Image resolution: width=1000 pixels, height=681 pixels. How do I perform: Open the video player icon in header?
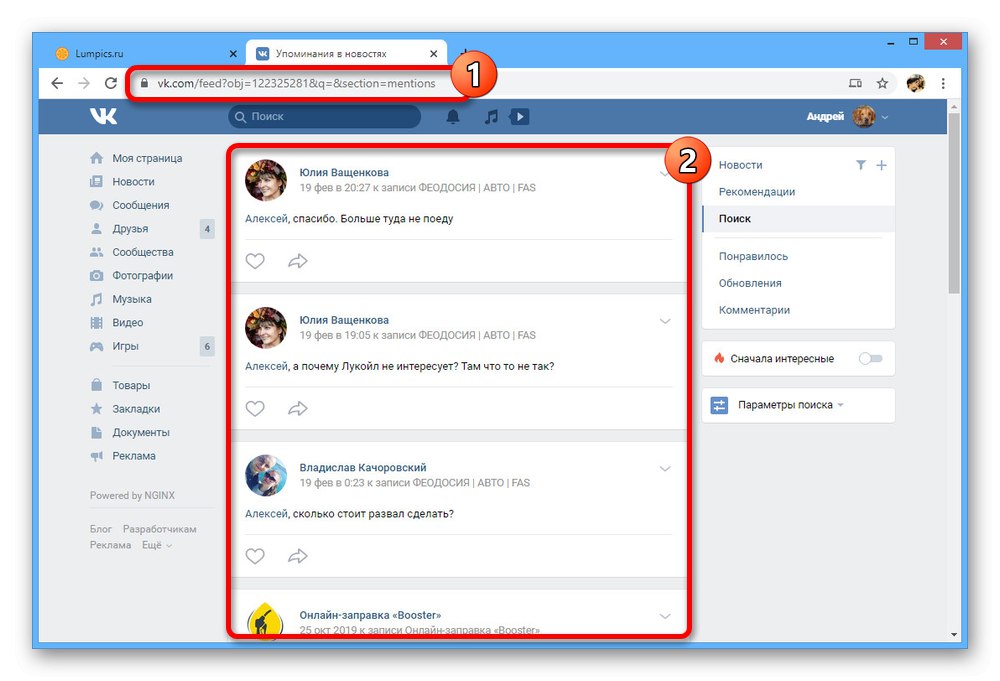(x=519, y=117)
